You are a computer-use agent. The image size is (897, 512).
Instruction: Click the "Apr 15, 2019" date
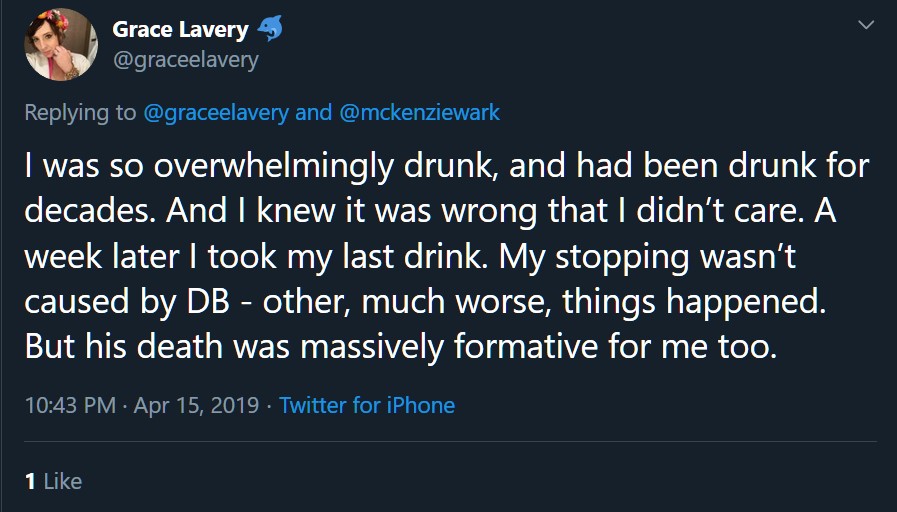[x=196, y=405]
